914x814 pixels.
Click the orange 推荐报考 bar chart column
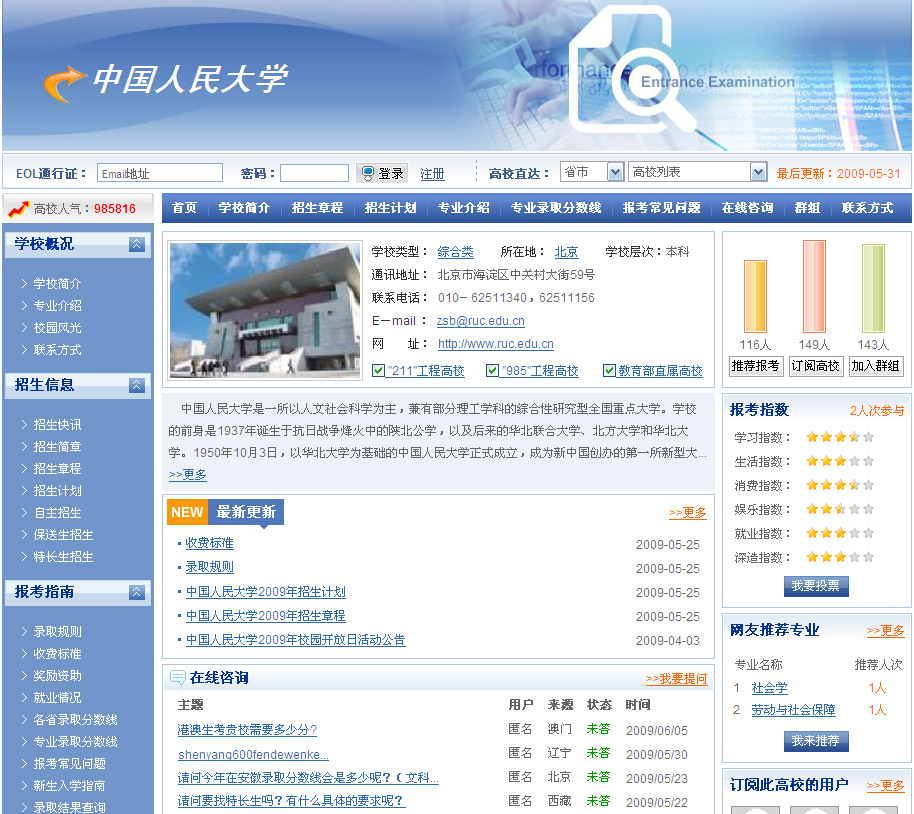[755, 297]
